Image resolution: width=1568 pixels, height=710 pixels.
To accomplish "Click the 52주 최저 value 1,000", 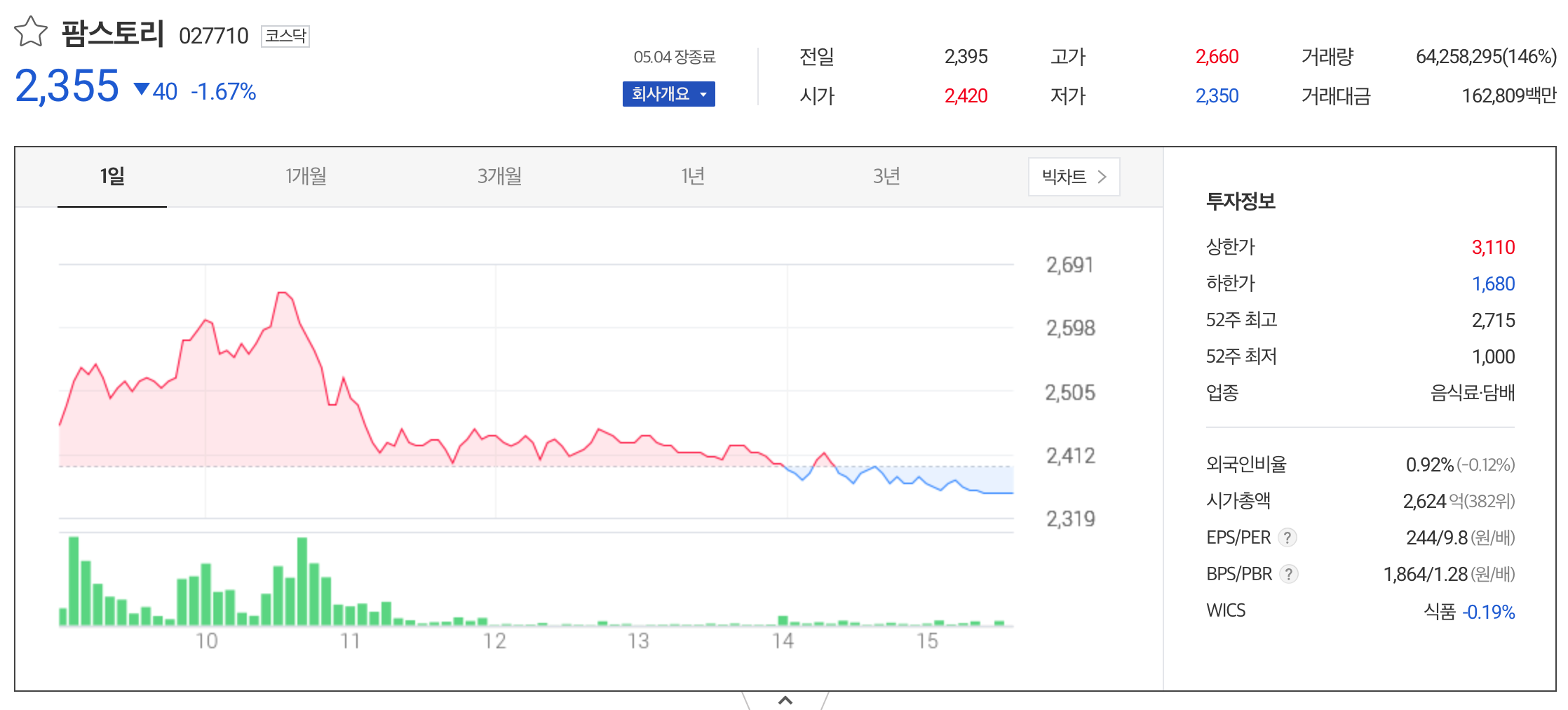I will (1494, 357).
